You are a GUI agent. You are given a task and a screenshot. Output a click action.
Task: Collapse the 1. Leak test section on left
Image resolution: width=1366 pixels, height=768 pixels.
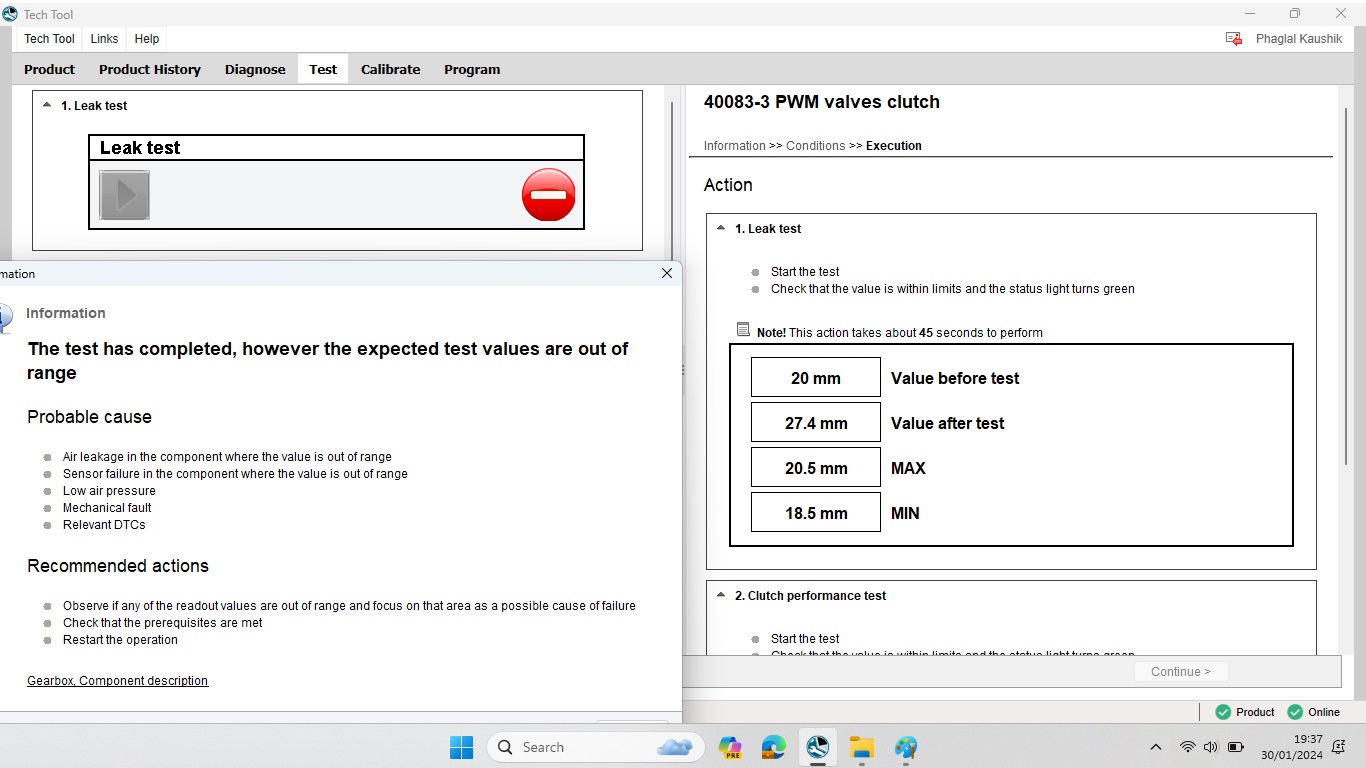point(47,105)
